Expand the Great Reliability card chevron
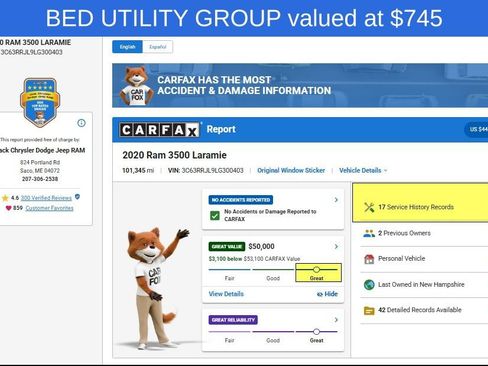This screenshot has height=366, width=488. pyautogui.click(x=336, y=320)
